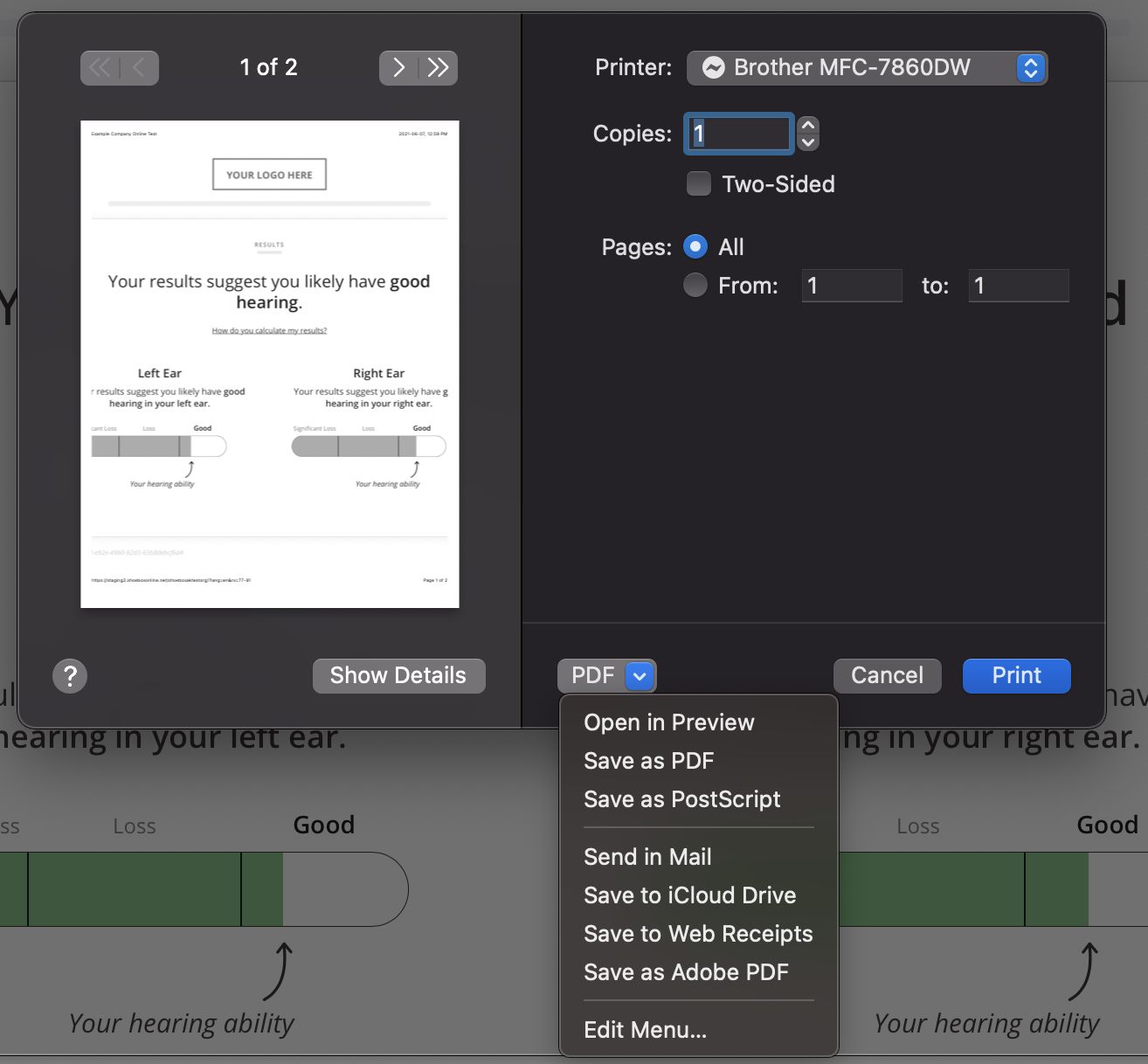The height and width of the screenshot is (1064, 1148).
Task: Choose Save to iCloud Drive
Action: point(698,895)
